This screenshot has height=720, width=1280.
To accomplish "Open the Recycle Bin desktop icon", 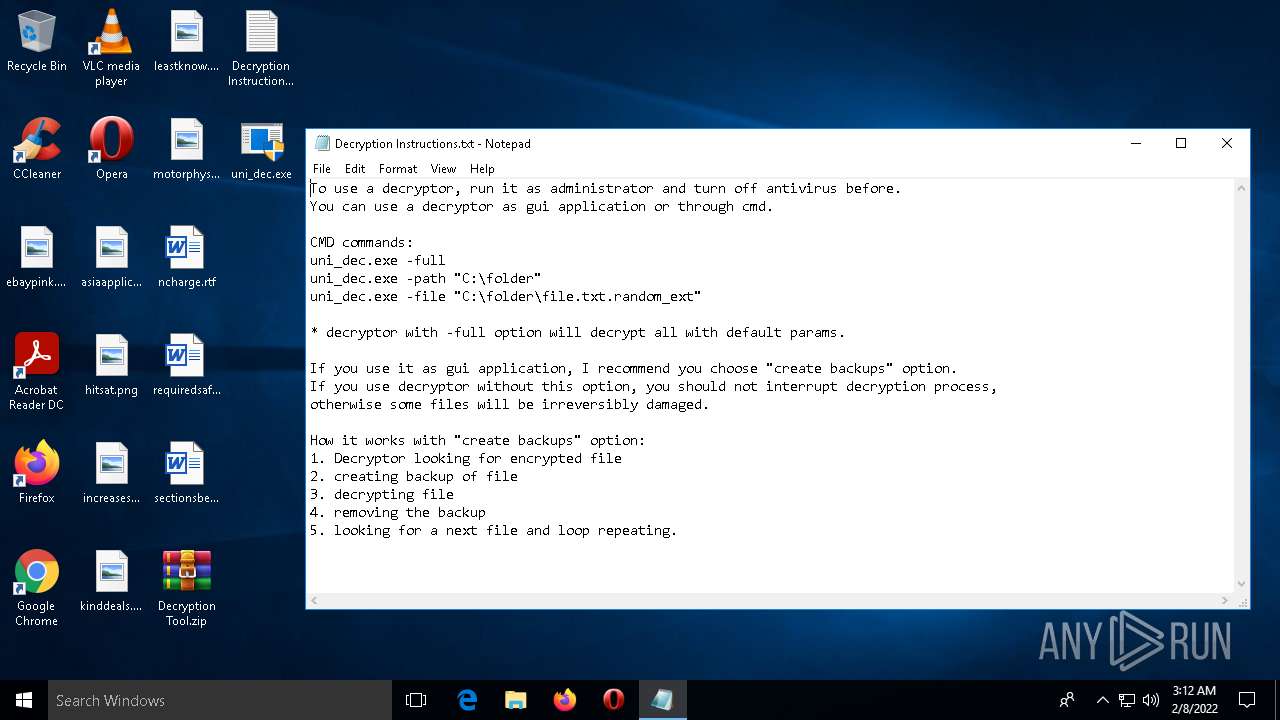I will pos(37,42).
